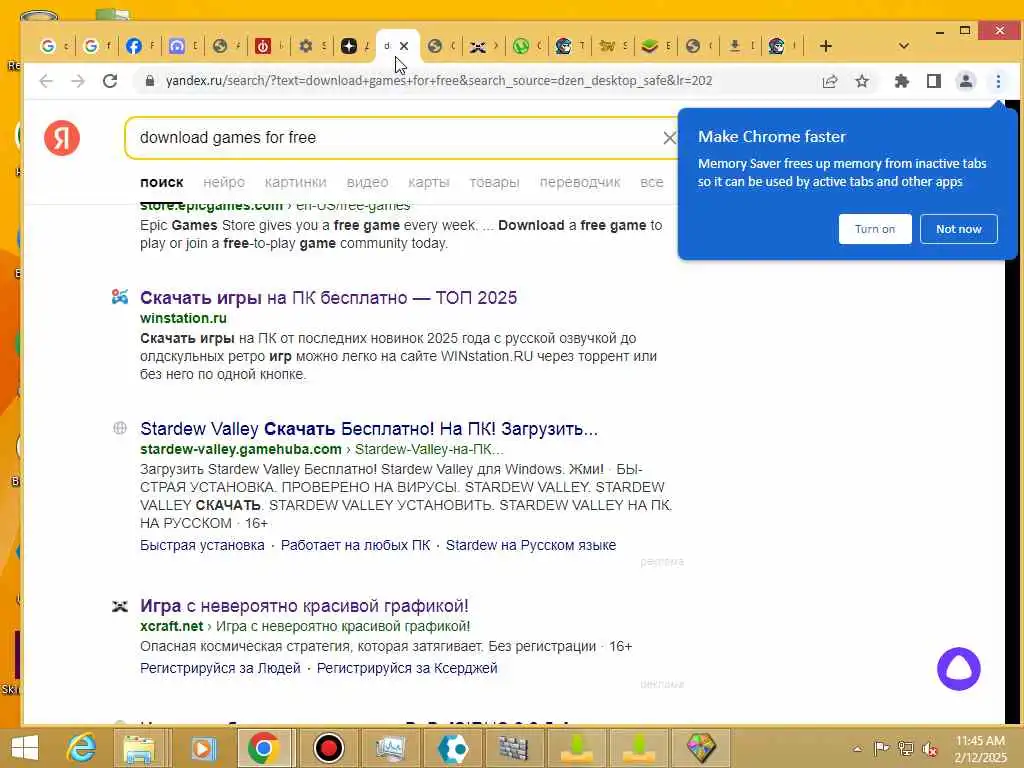Open a new Chrome tab

(x=825, y=46)
